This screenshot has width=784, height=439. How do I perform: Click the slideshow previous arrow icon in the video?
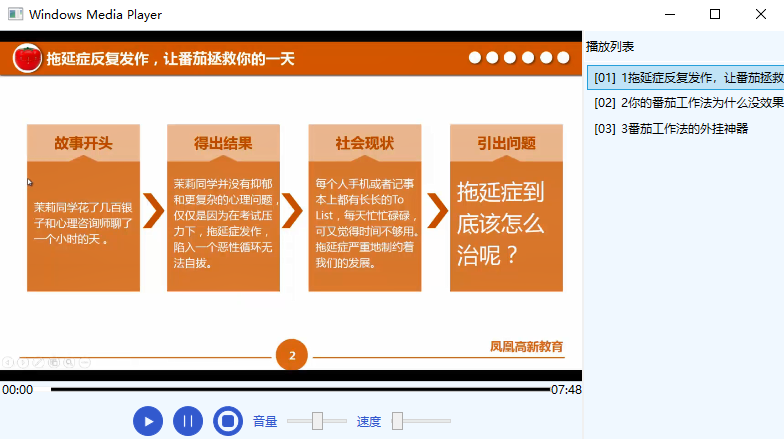tap(8, 362)
